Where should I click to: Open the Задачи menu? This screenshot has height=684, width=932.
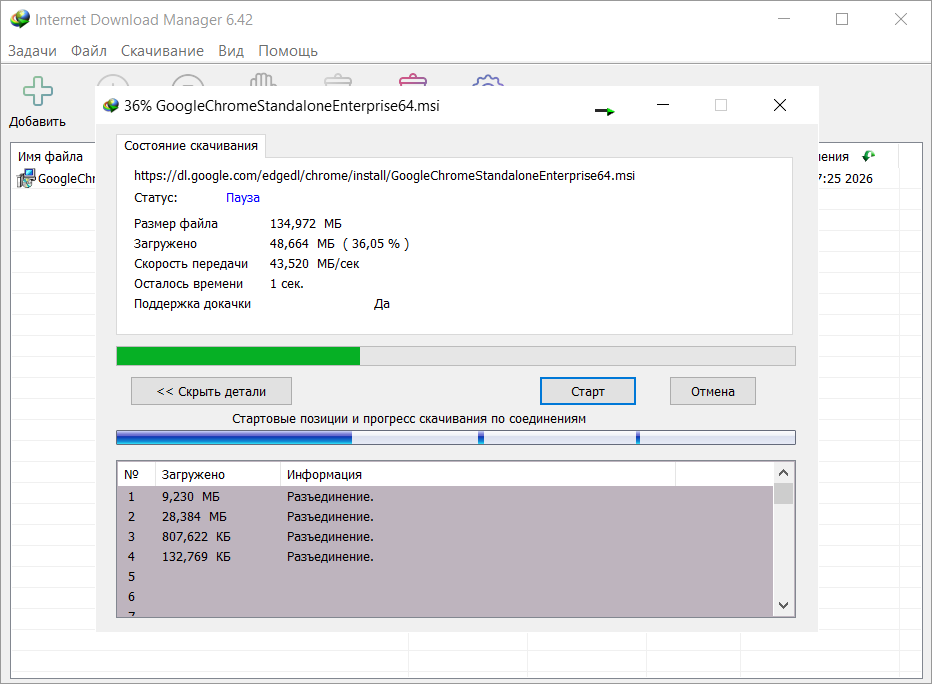[x=32, y=51]
